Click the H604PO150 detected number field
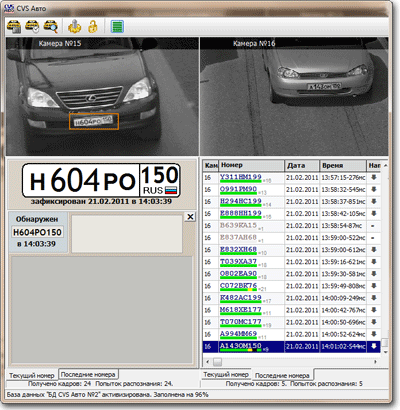Viewport: 400px width, 410px height. click(37, 232)
